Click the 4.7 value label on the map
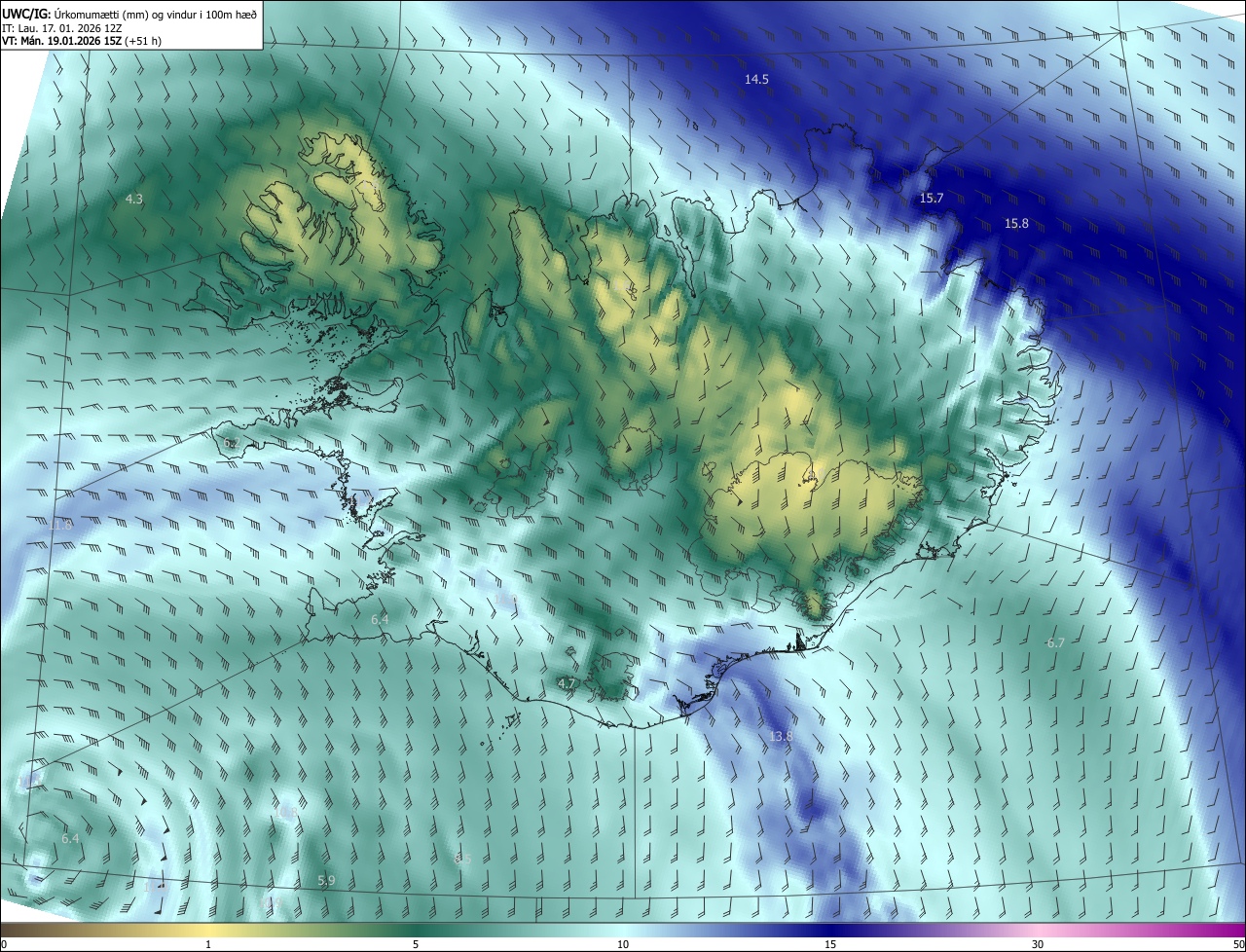The image size is (1246, 952). point(567,684)
